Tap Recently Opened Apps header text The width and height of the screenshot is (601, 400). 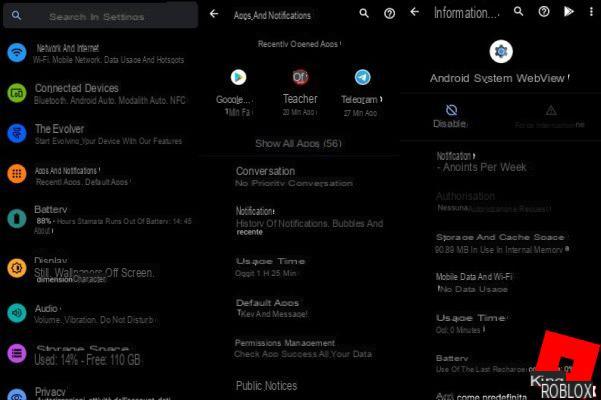[x=298, y=44]
